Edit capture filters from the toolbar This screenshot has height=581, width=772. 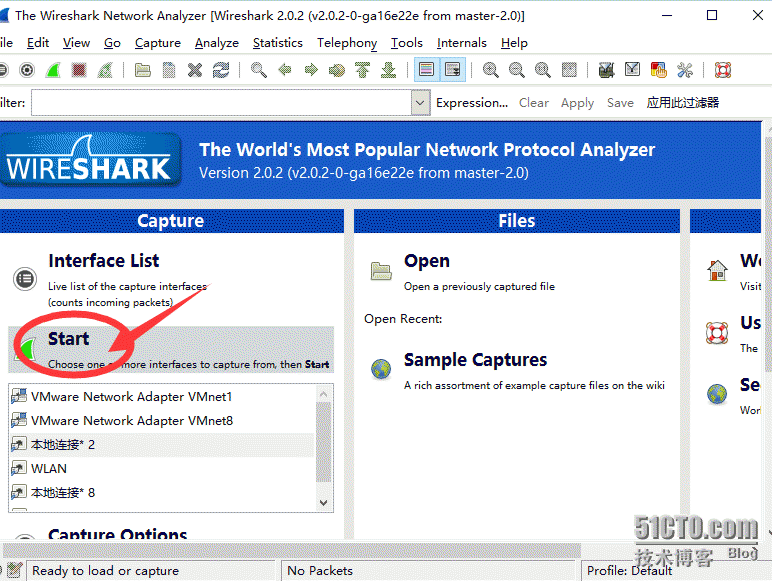click(x=606, y=70)
